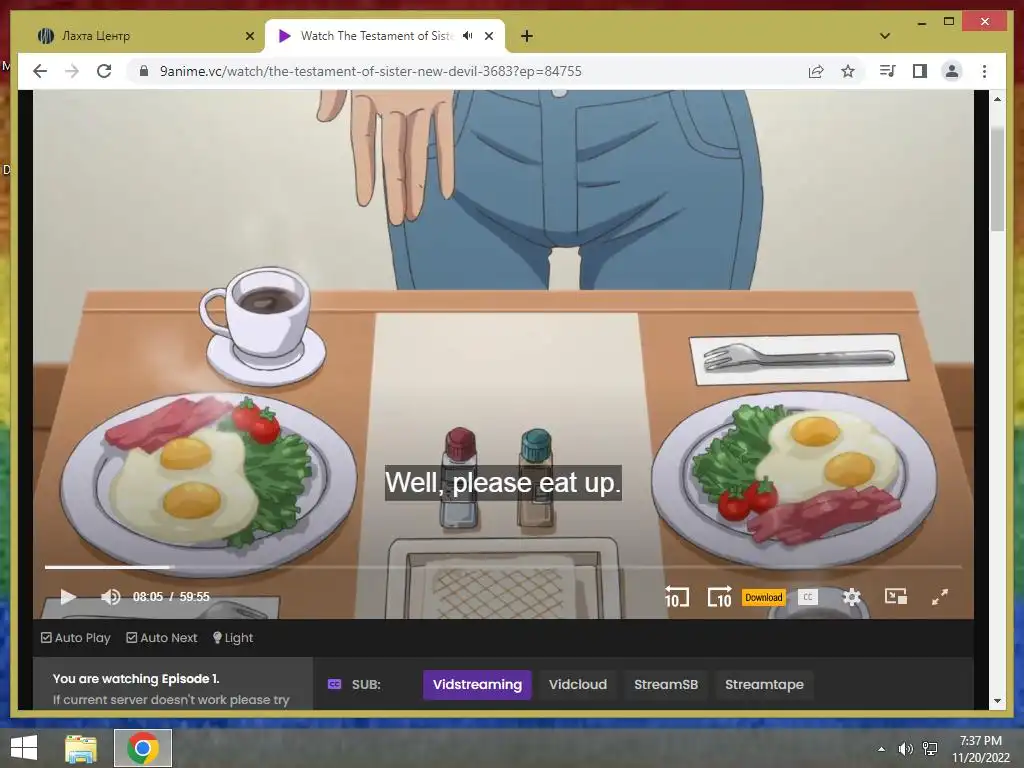Enable picture-in-picture mode
Viewport: 1024px width, 768px height.
click(895, 596)
